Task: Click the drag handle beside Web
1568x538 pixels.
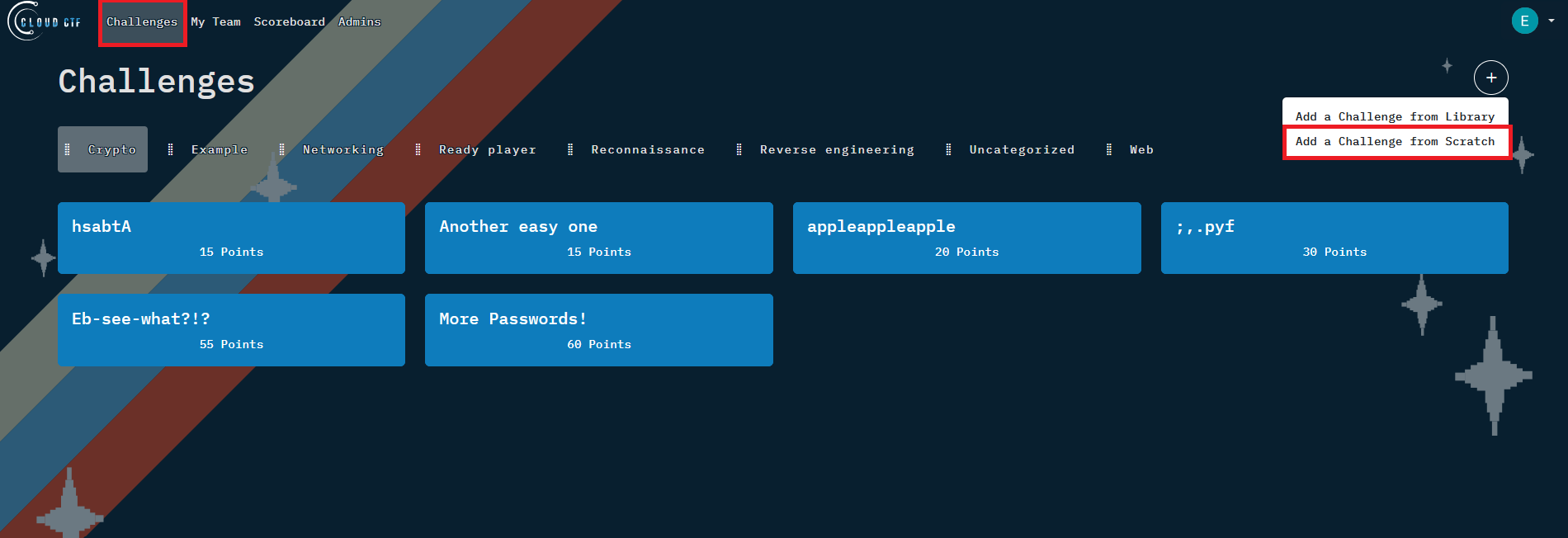Action: click(x=1108, y=149)
